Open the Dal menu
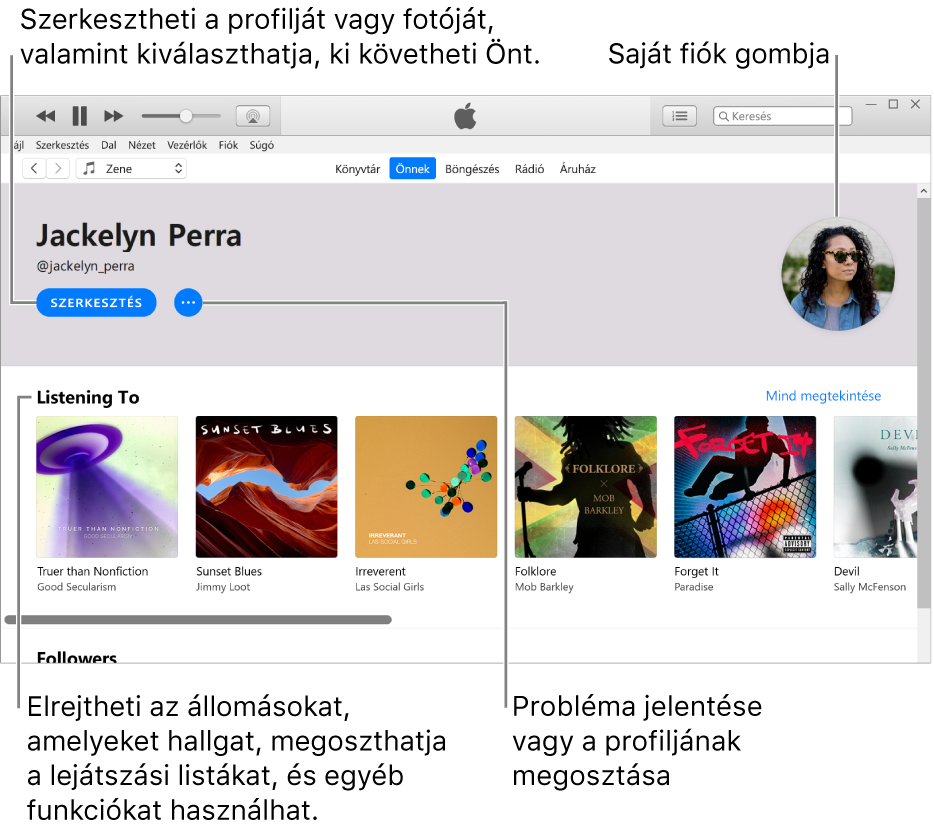 108,145
